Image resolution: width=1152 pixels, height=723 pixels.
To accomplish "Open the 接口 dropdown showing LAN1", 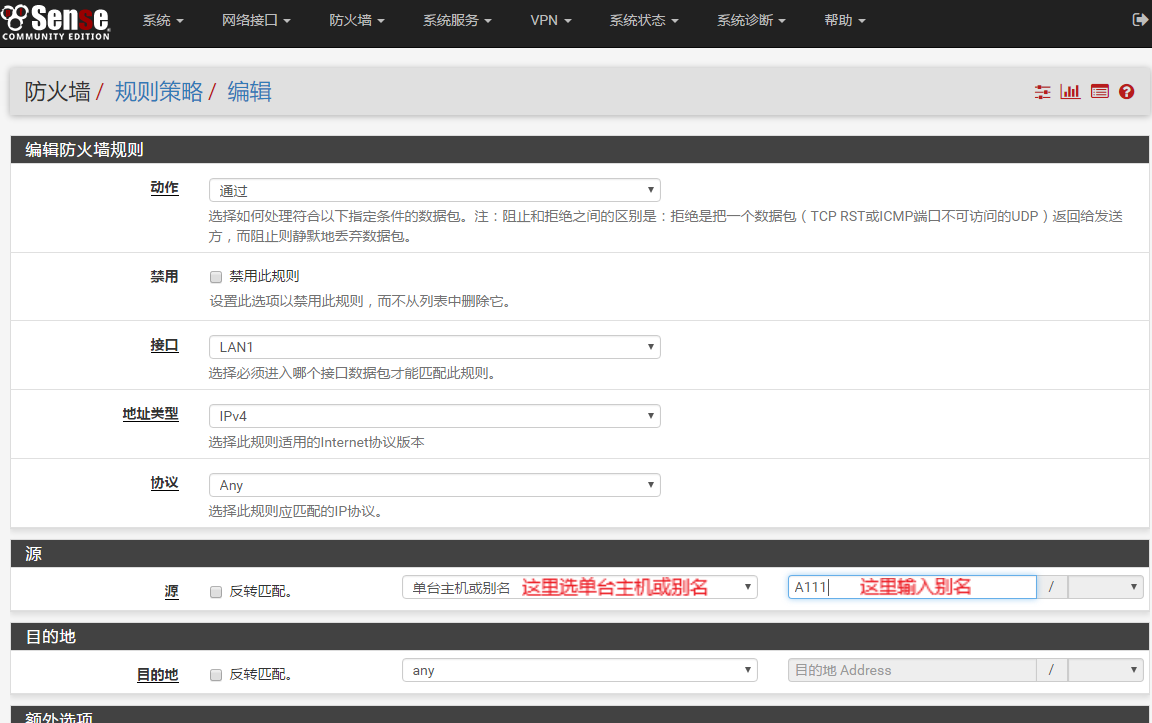I will pos(434,347).
